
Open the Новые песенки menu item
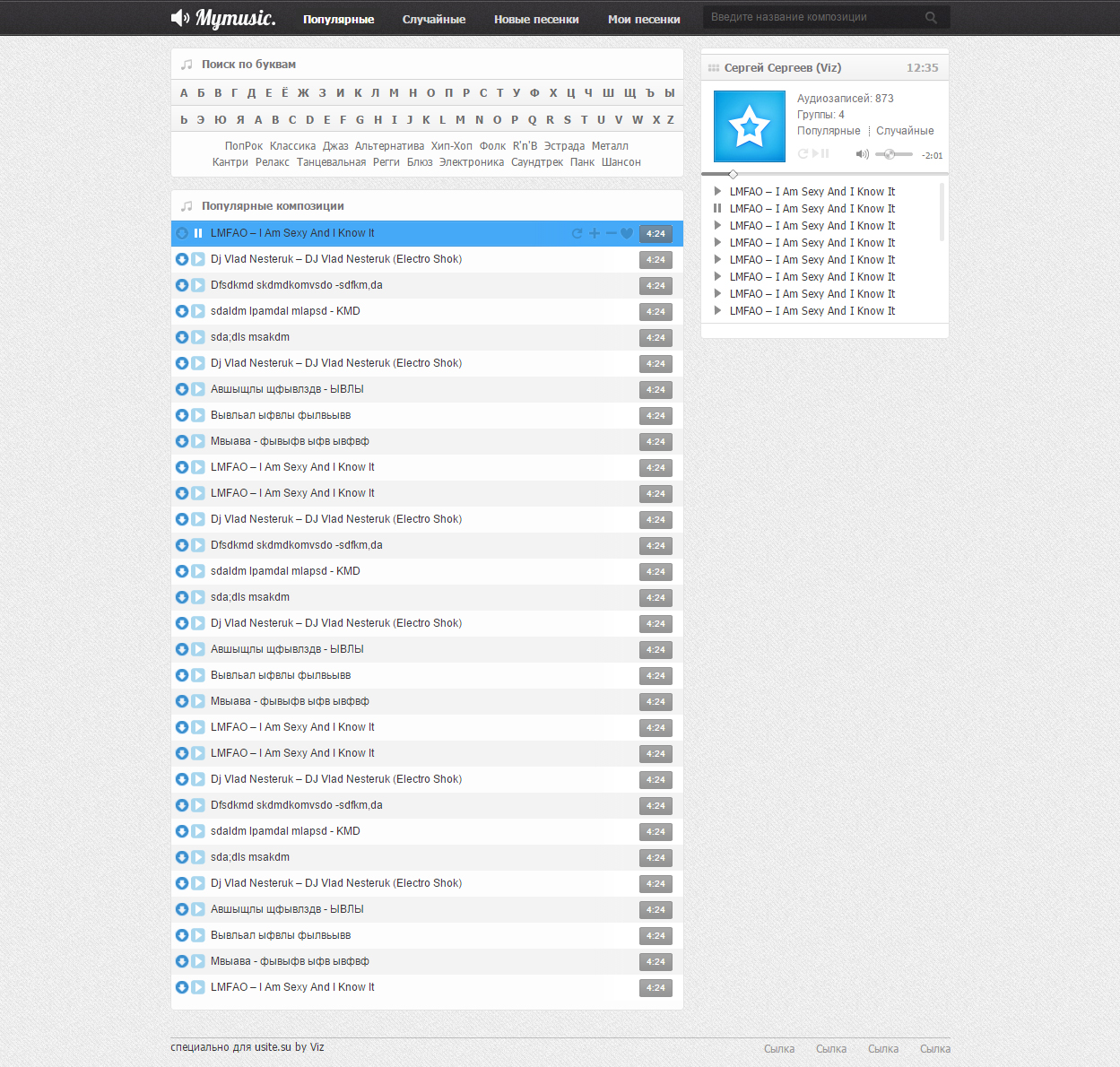(x=536, y=19)
